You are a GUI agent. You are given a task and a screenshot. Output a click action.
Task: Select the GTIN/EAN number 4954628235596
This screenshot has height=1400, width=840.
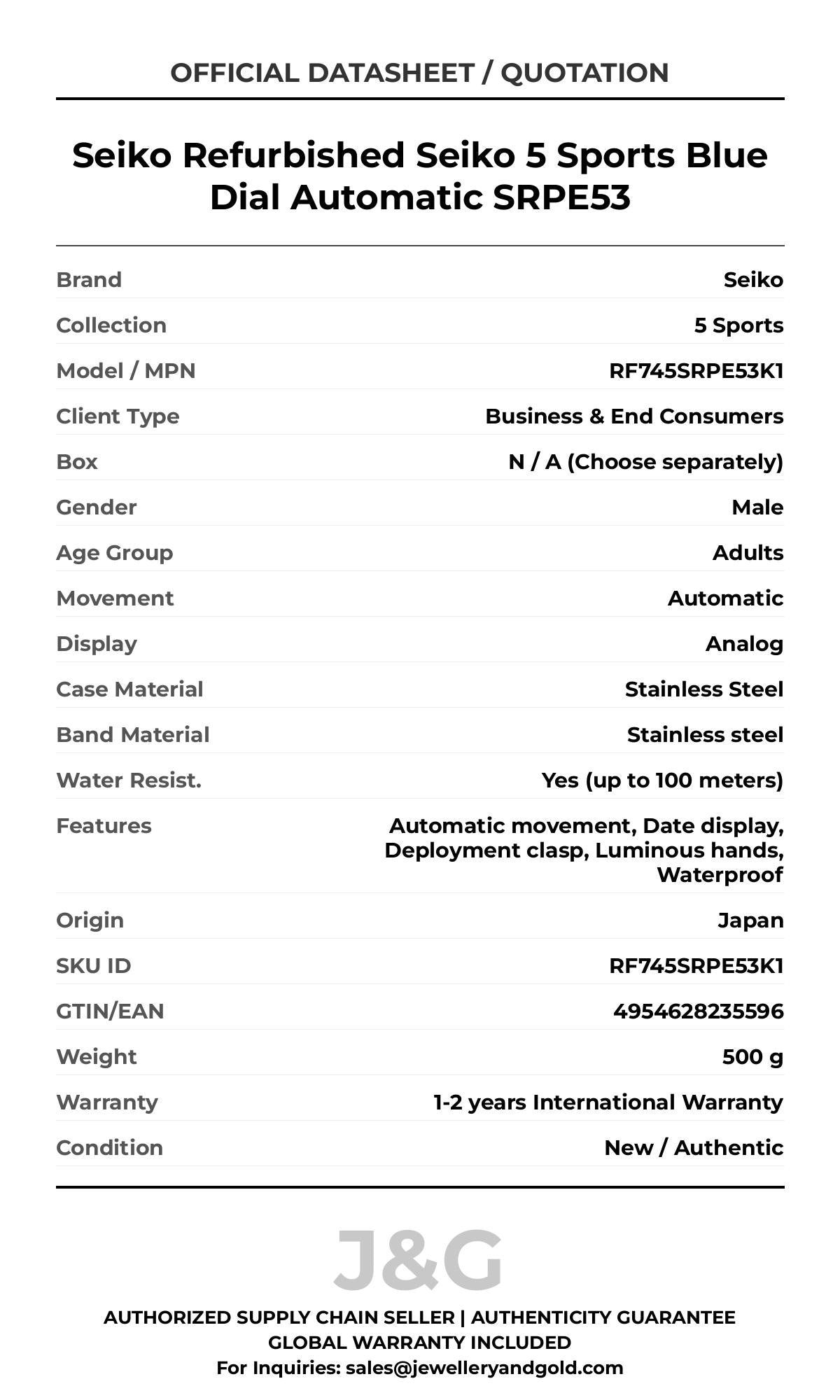[x=698, y=1011]
